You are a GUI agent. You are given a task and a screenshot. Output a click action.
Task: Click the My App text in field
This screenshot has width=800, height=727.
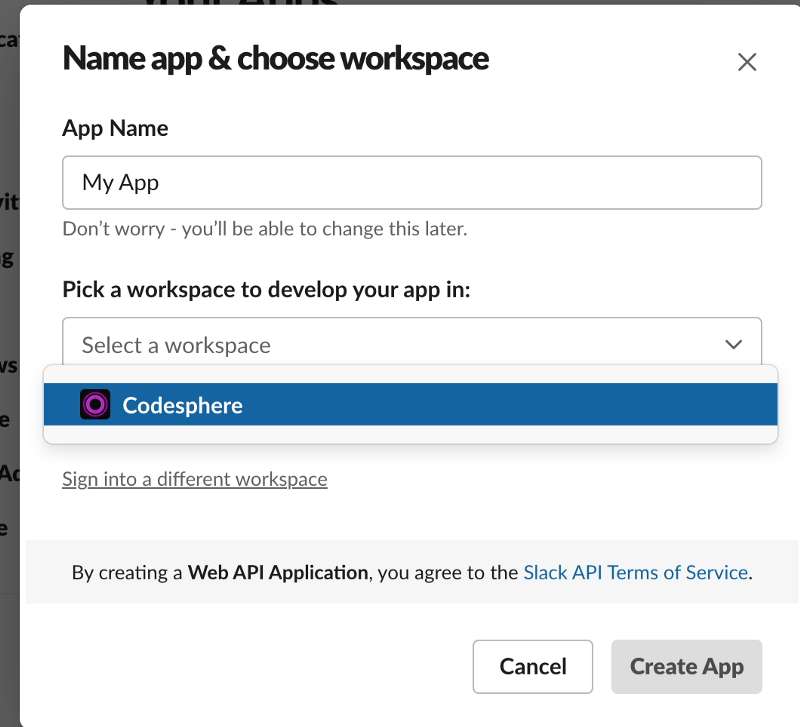tap(120, 182)
